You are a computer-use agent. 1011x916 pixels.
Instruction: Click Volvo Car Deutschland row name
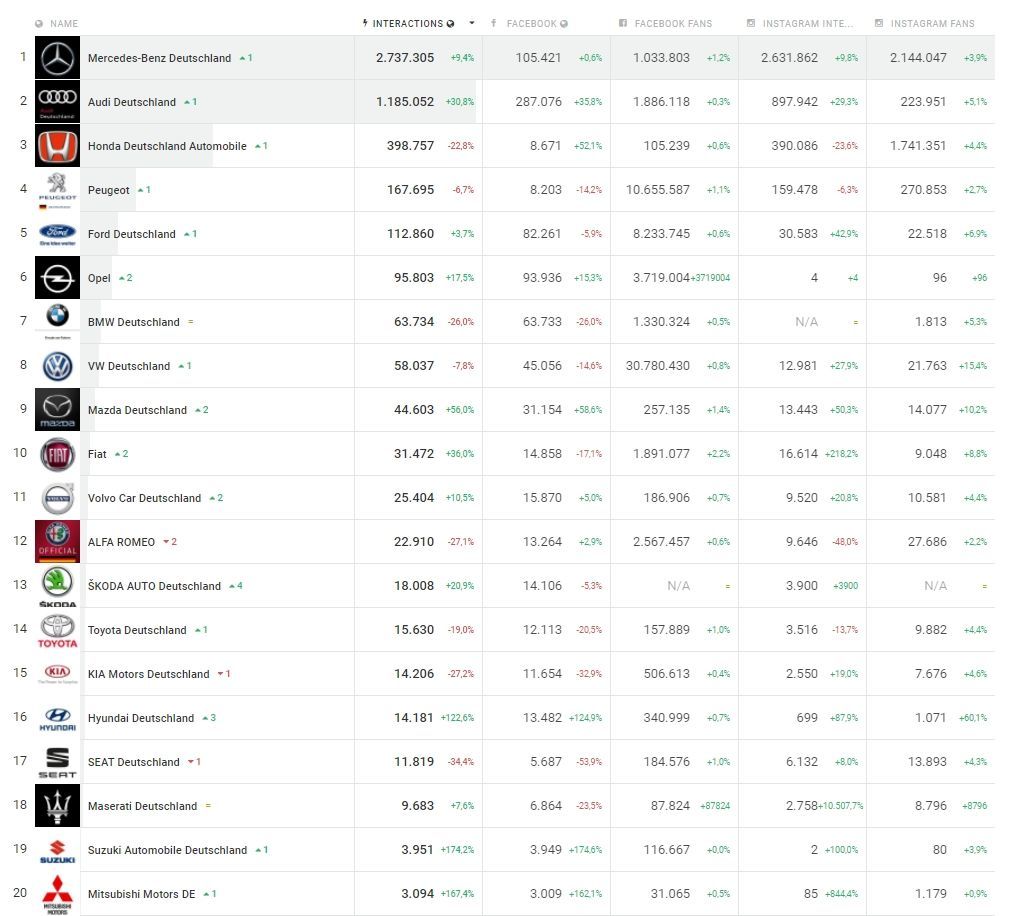tap(144, 498)
